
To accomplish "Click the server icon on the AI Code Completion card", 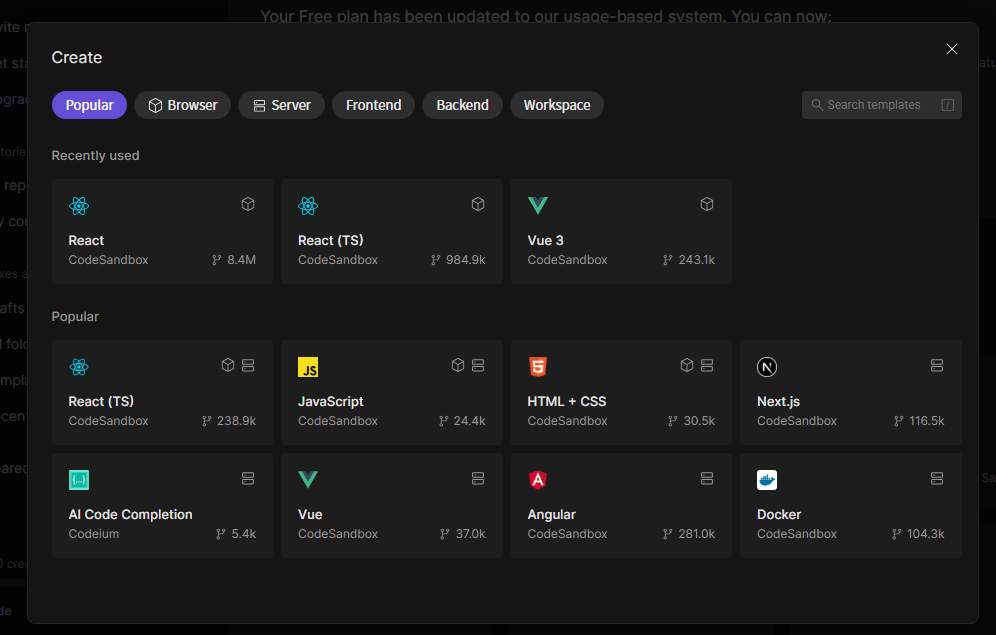I will pos(248,478).
